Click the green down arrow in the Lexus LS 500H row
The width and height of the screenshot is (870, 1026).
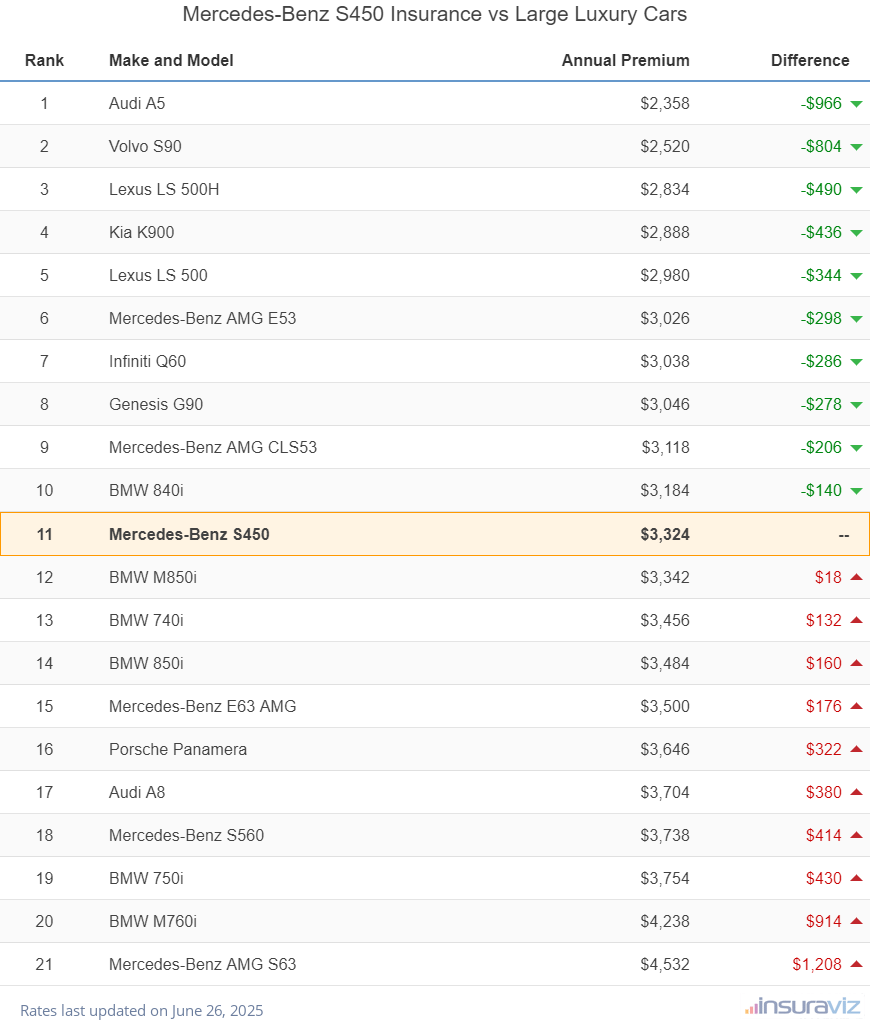pyautogui.click(x=856, y=190)
